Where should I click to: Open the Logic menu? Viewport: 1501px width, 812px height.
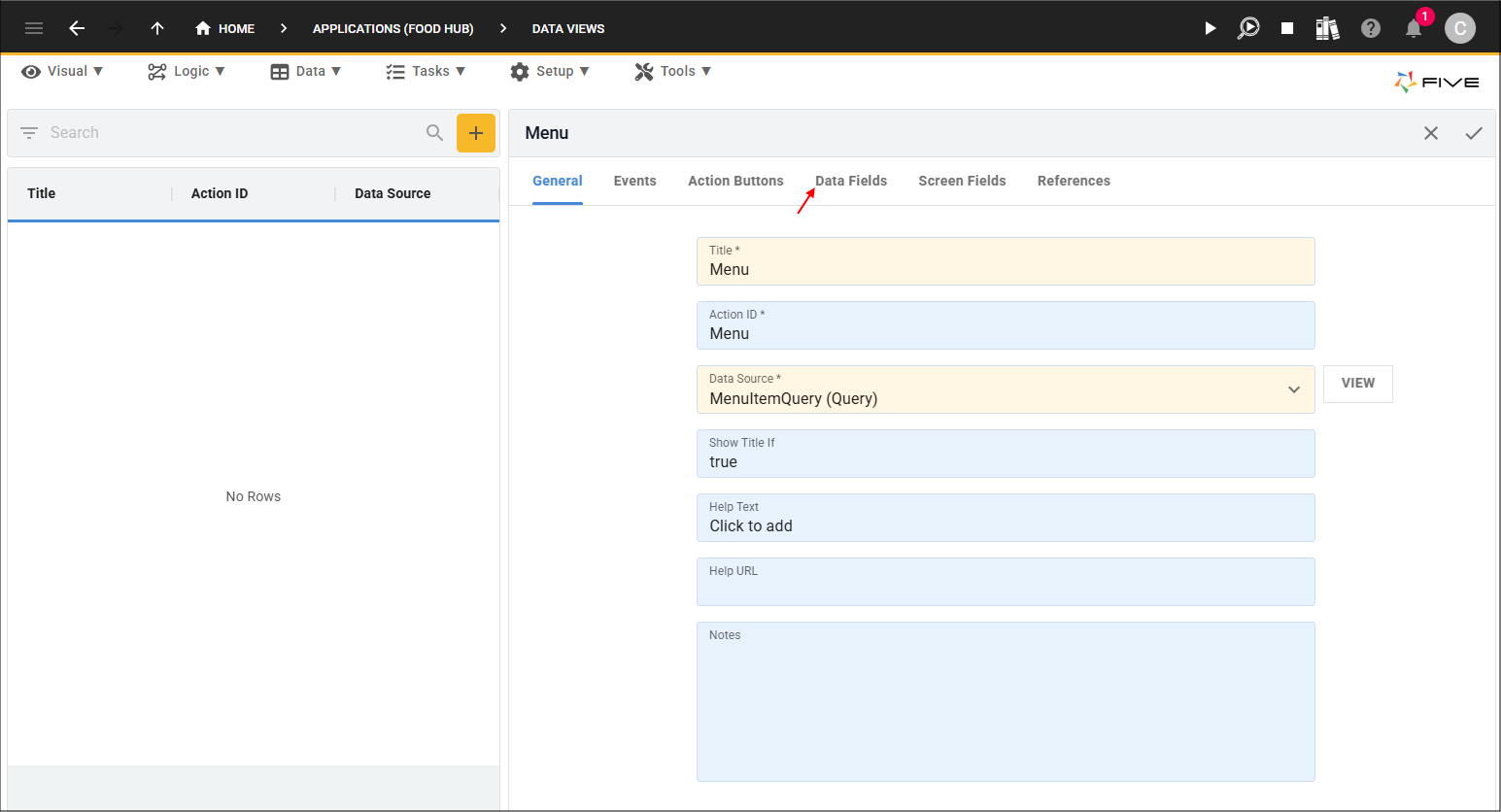point(187,71)
